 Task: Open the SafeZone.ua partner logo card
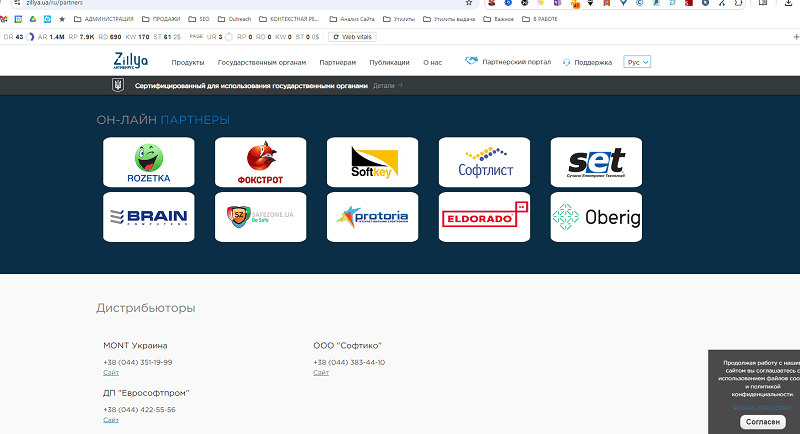coord(260,217)
